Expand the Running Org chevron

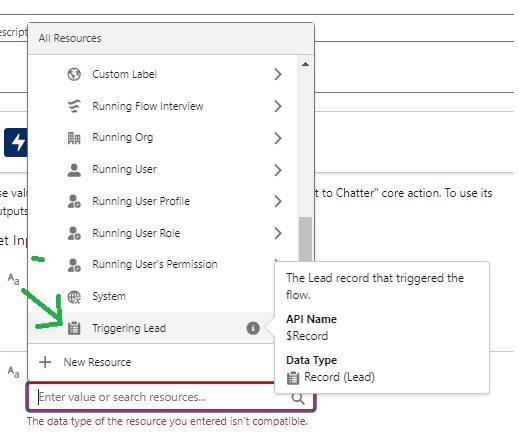[x=278, y=138]
